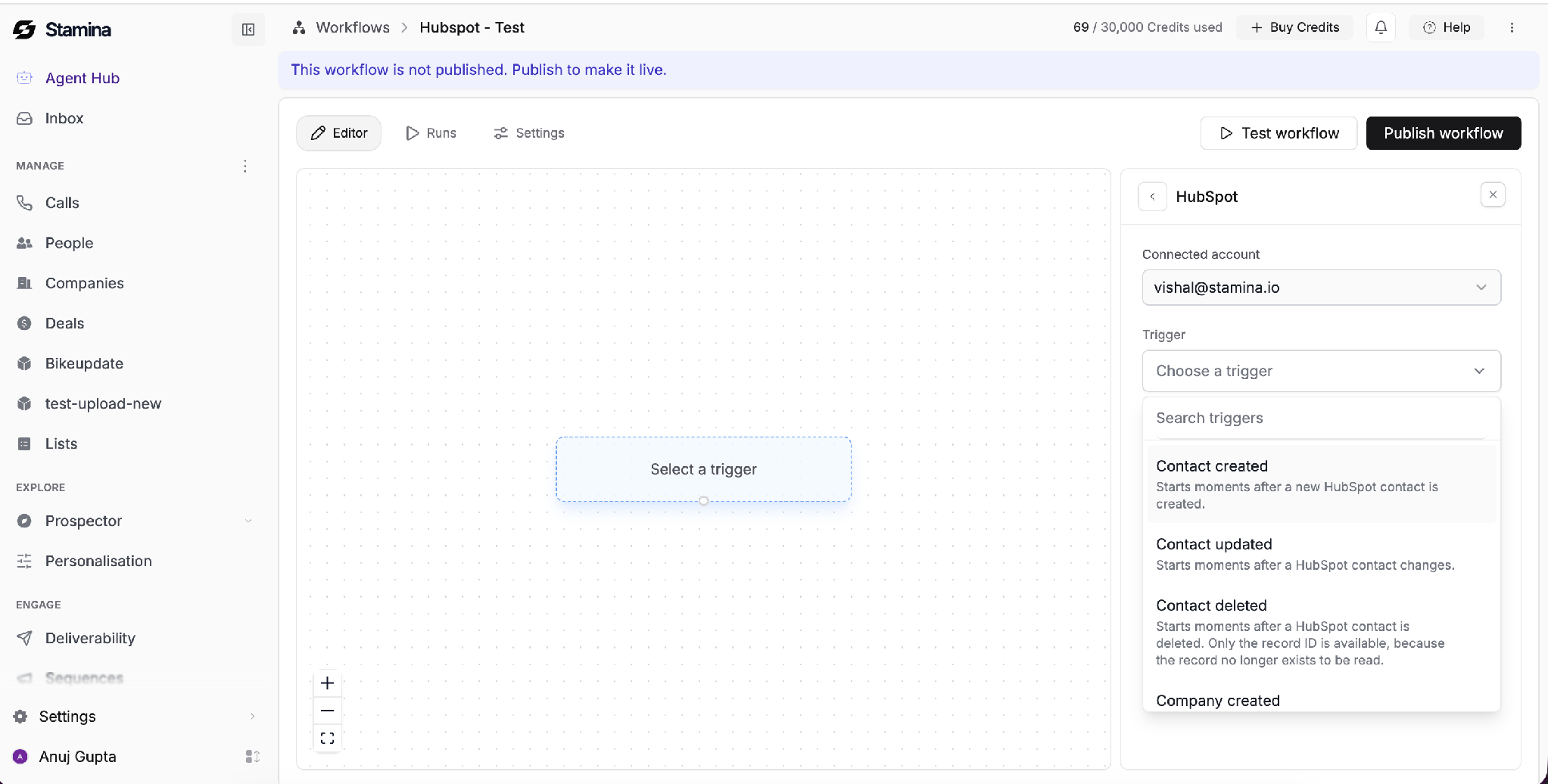Image resolution: width=1548 pixels, height=784 pixels.
Task: Select the Bikeupdate custom object
Action: pos(84,363)
